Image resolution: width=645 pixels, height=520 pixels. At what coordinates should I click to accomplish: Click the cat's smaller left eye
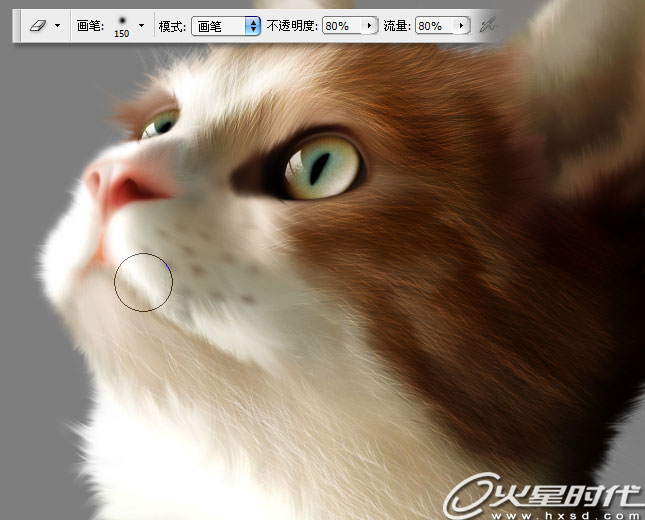pos(160,124)
